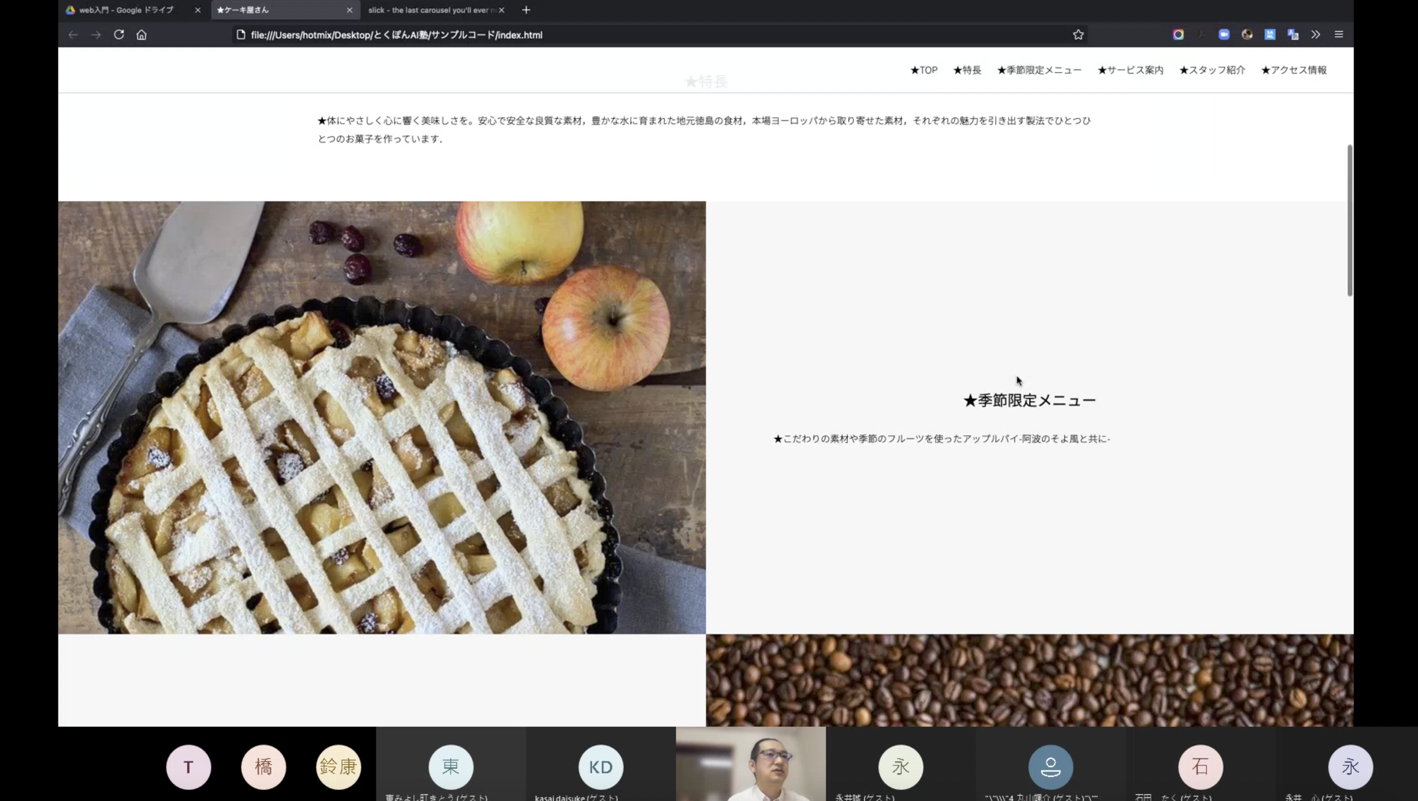Click the apple pie photo
This screenshot has height=801, width=1418.
[x=382, y=418]
